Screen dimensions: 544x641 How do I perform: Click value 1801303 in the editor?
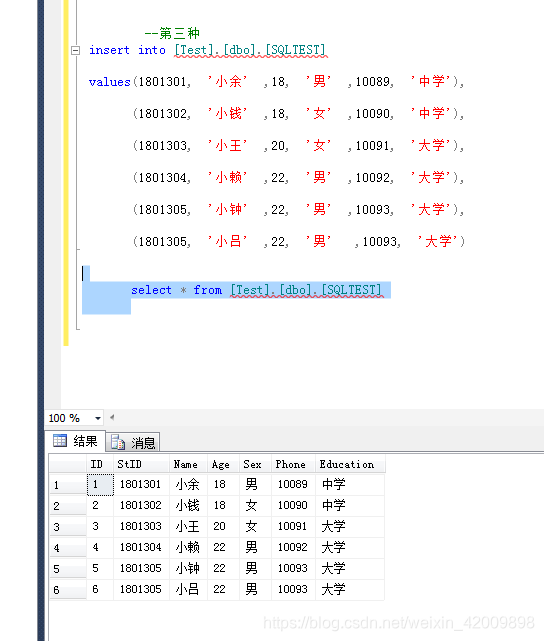(163, 146)
